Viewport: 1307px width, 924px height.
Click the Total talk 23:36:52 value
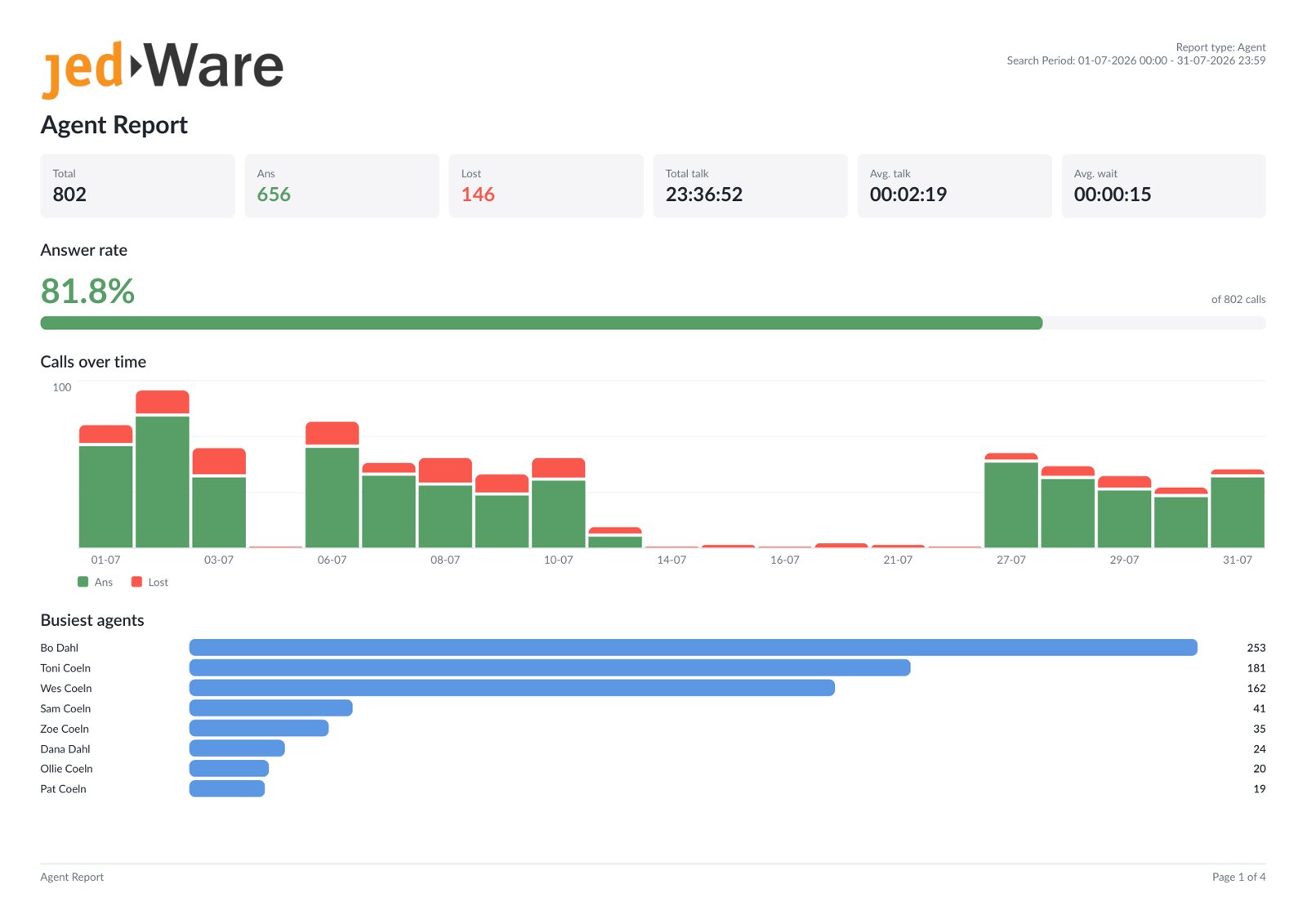pos(704,194)
